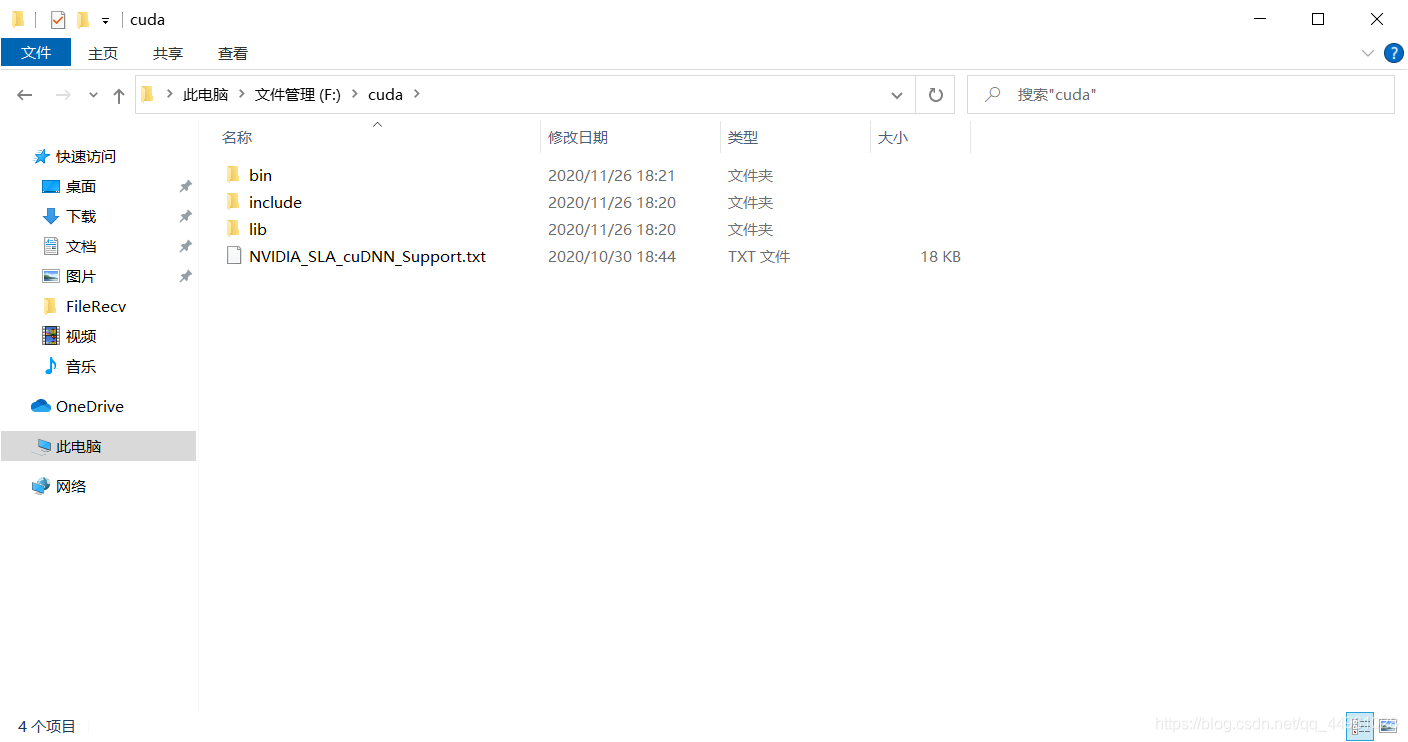Click the TXT 文件 type cell
This screenshot has height=742, width=1408.
(759, 256)
